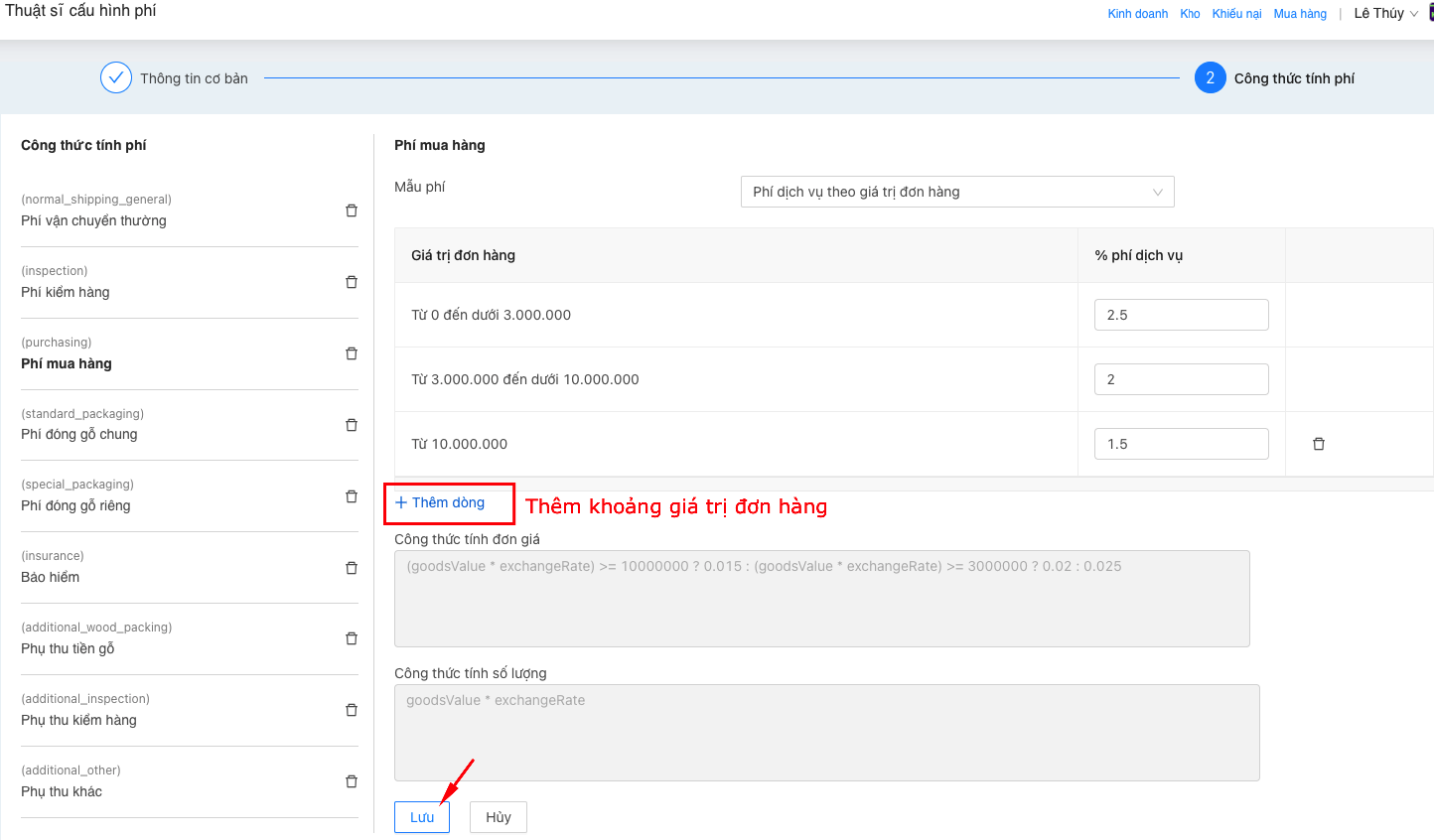Remove the Phụ thu khác fee
The width and height of the screenshot is (1434, 840).
(351, 781)
